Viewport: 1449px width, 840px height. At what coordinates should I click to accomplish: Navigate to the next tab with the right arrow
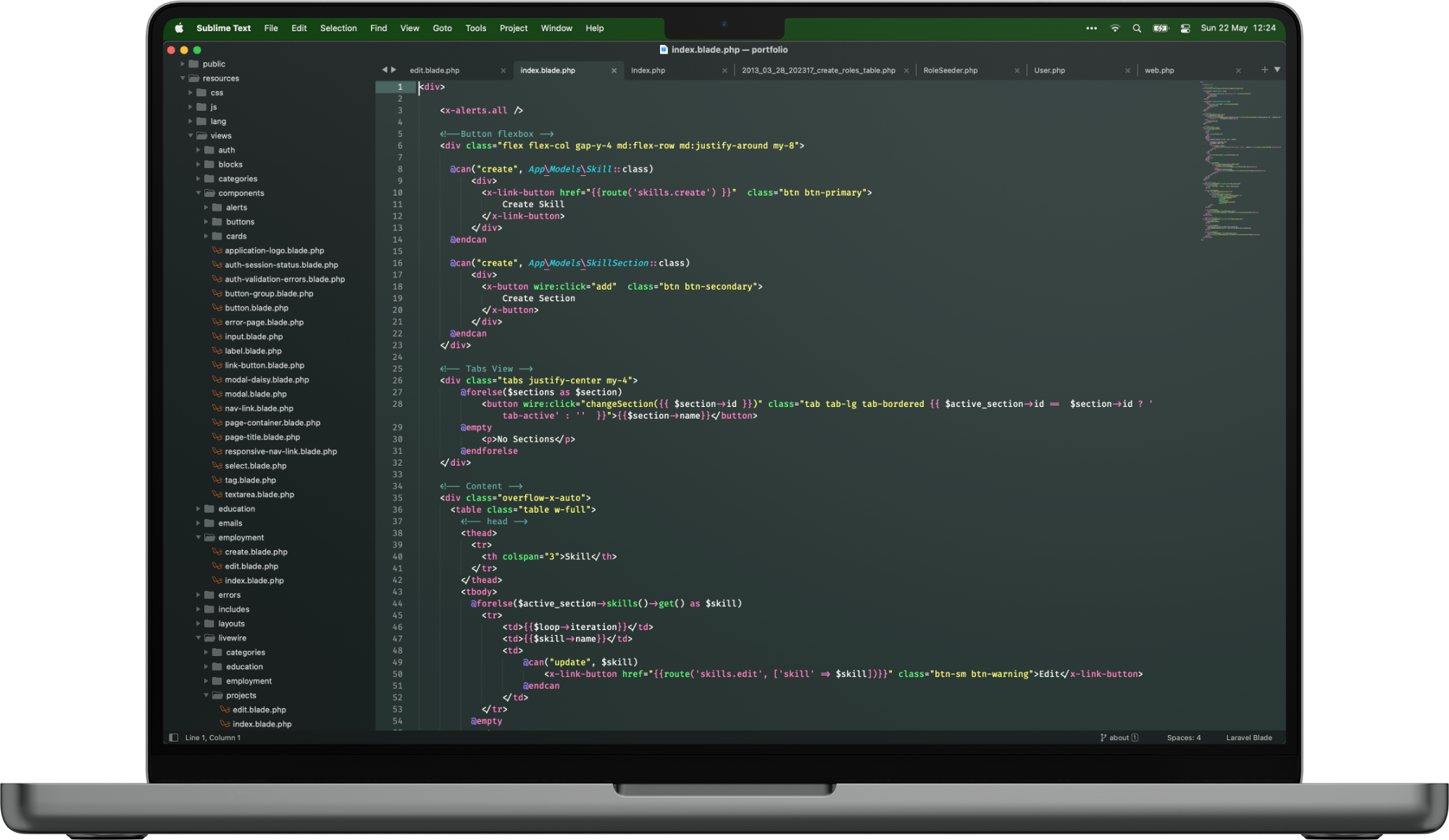click(x=394, y=70)
